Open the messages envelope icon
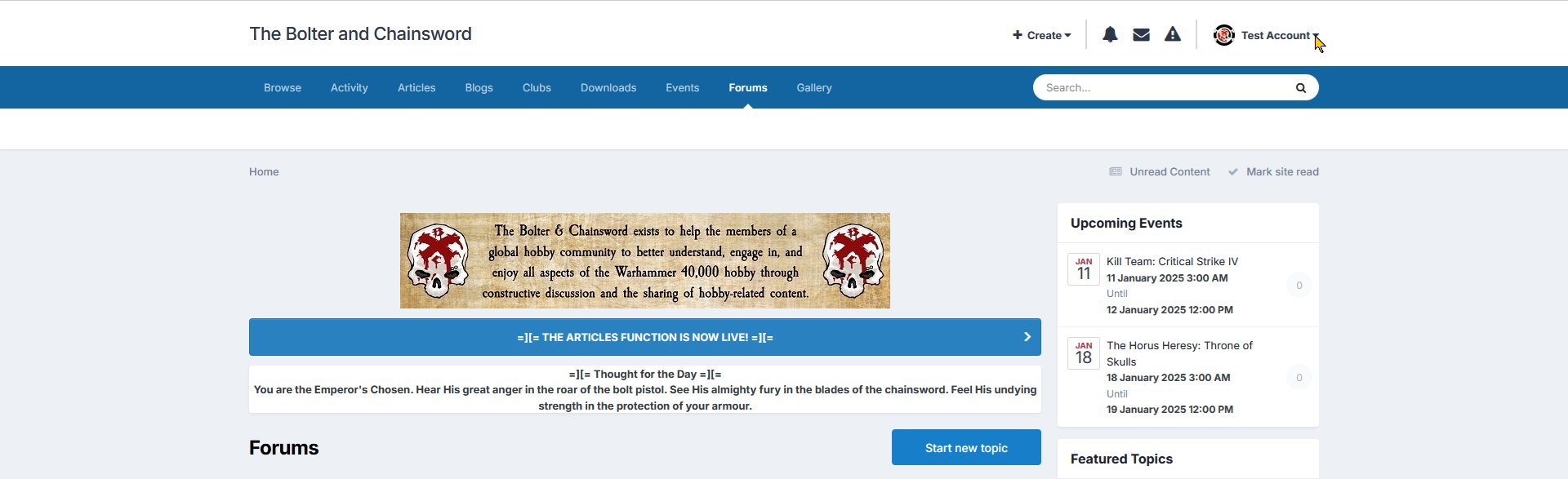Screen dimensions: 1568x479 click(x=1141, y=34)
